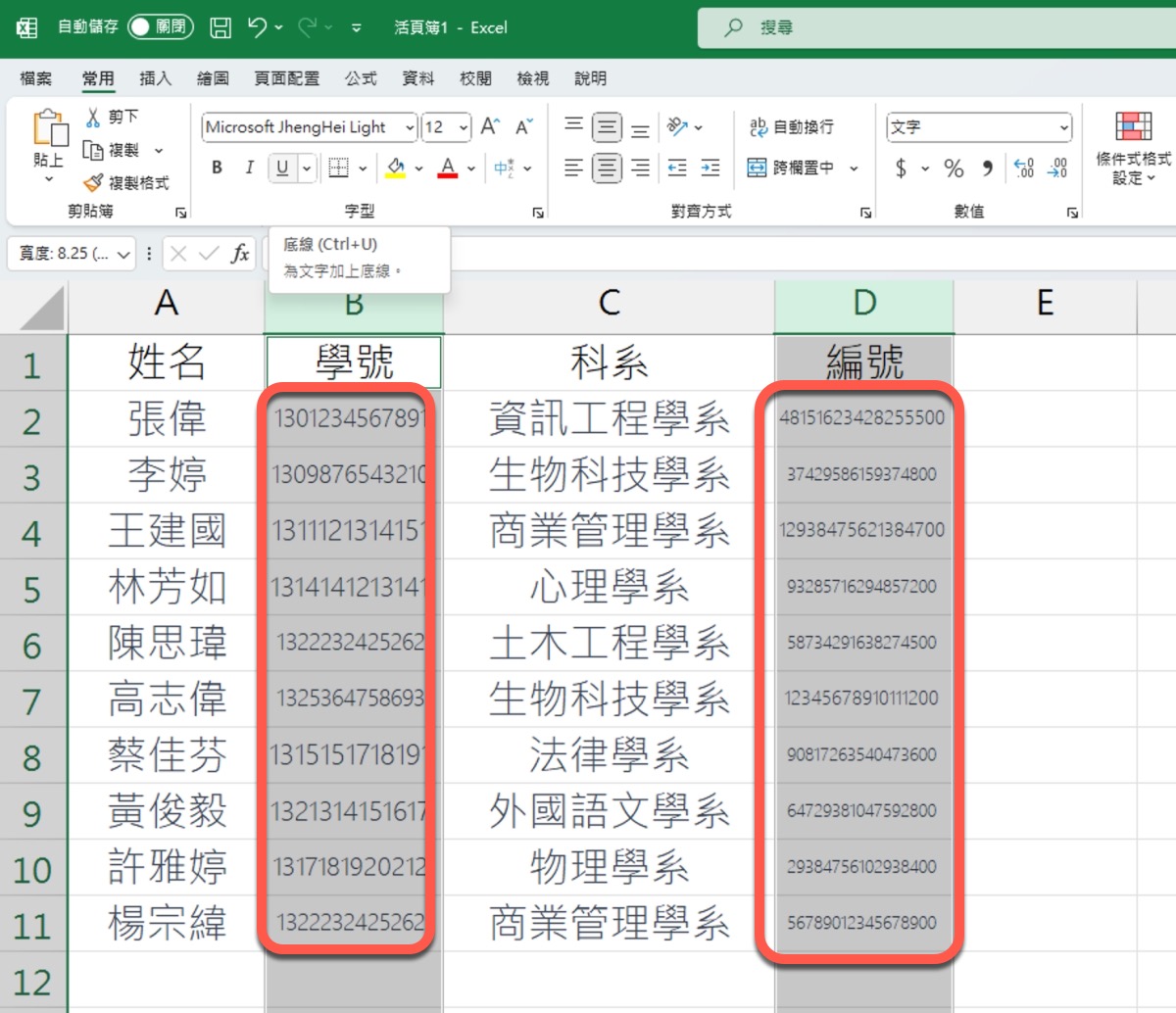Image resolution: width=1176 pixels, height=1013 pixels.
Task: Toggle the AutoSave (自動儲存) switch
Action: (x=161, y=27)
